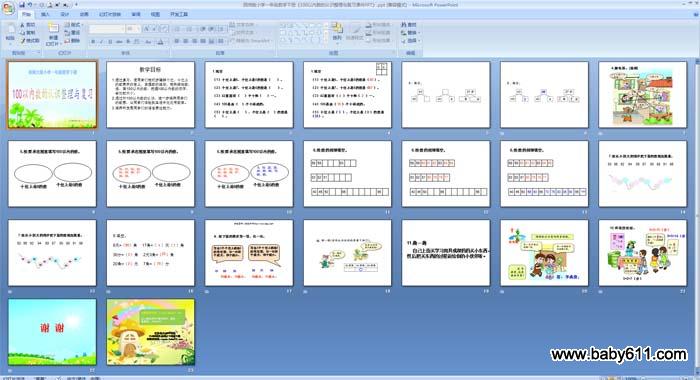
Task: Click the New Slide (新建幻灯片) button
Action: click(53, 33)
